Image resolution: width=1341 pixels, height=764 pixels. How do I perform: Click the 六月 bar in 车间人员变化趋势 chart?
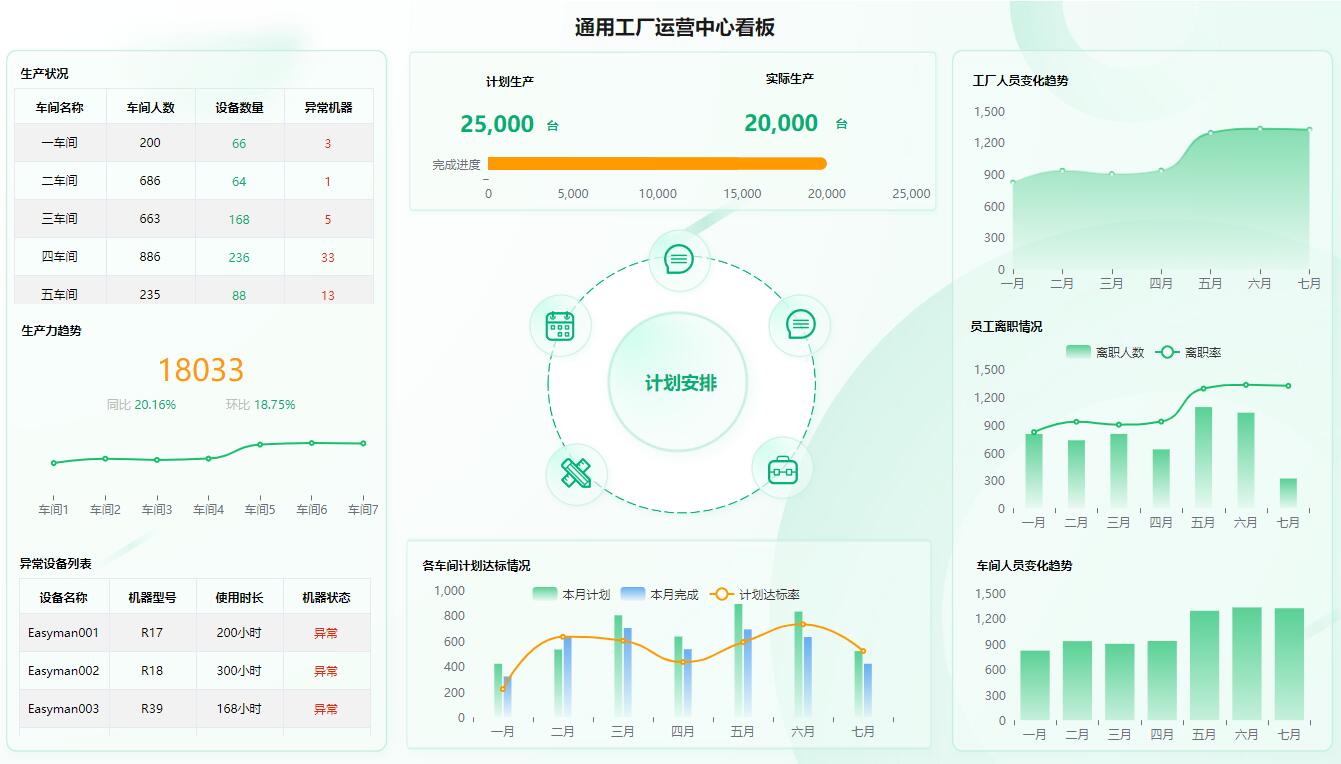coord(1246,664)
